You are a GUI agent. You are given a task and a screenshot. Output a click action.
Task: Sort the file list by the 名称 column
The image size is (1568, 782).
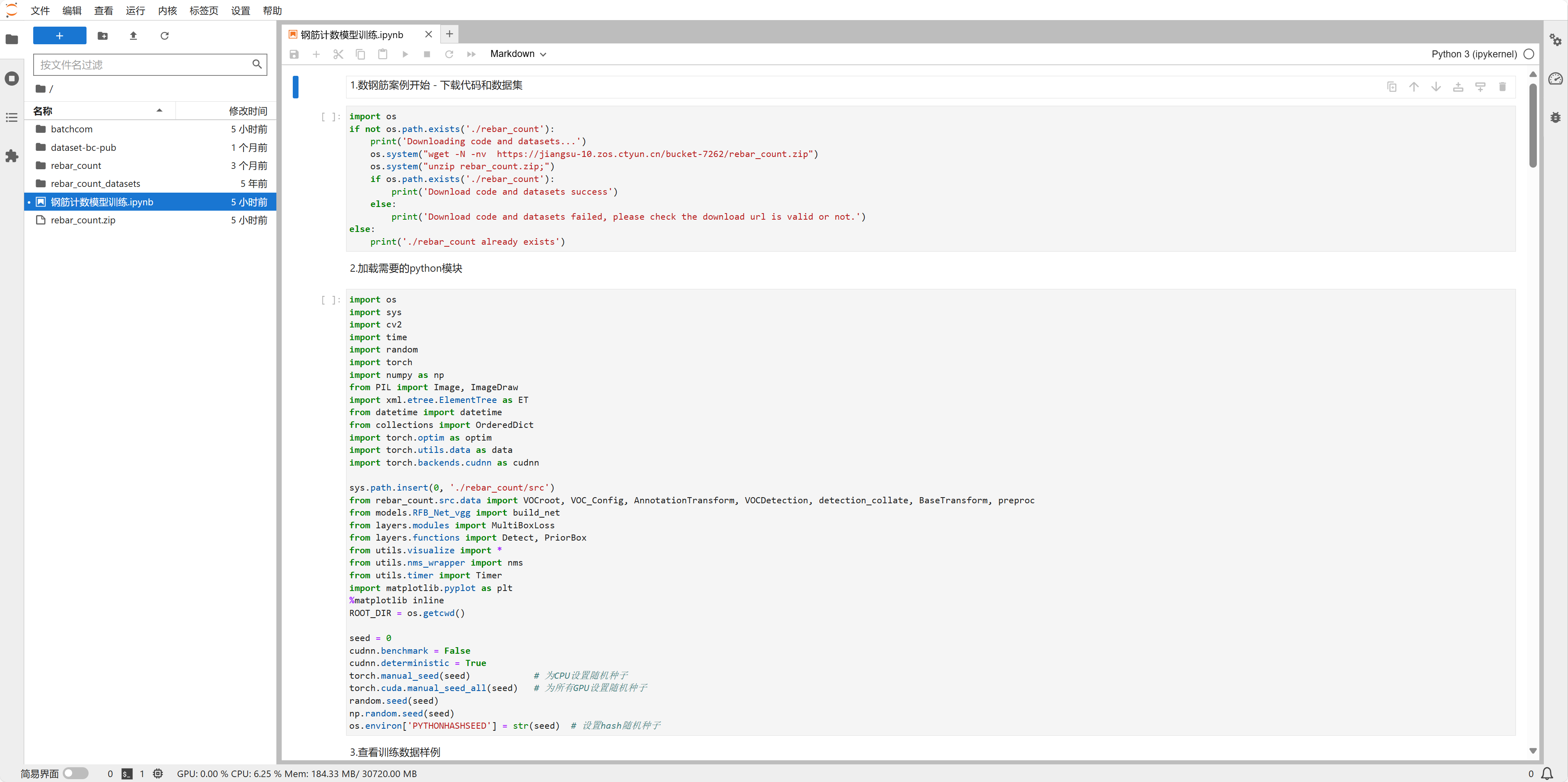click(x=100, y=111)
